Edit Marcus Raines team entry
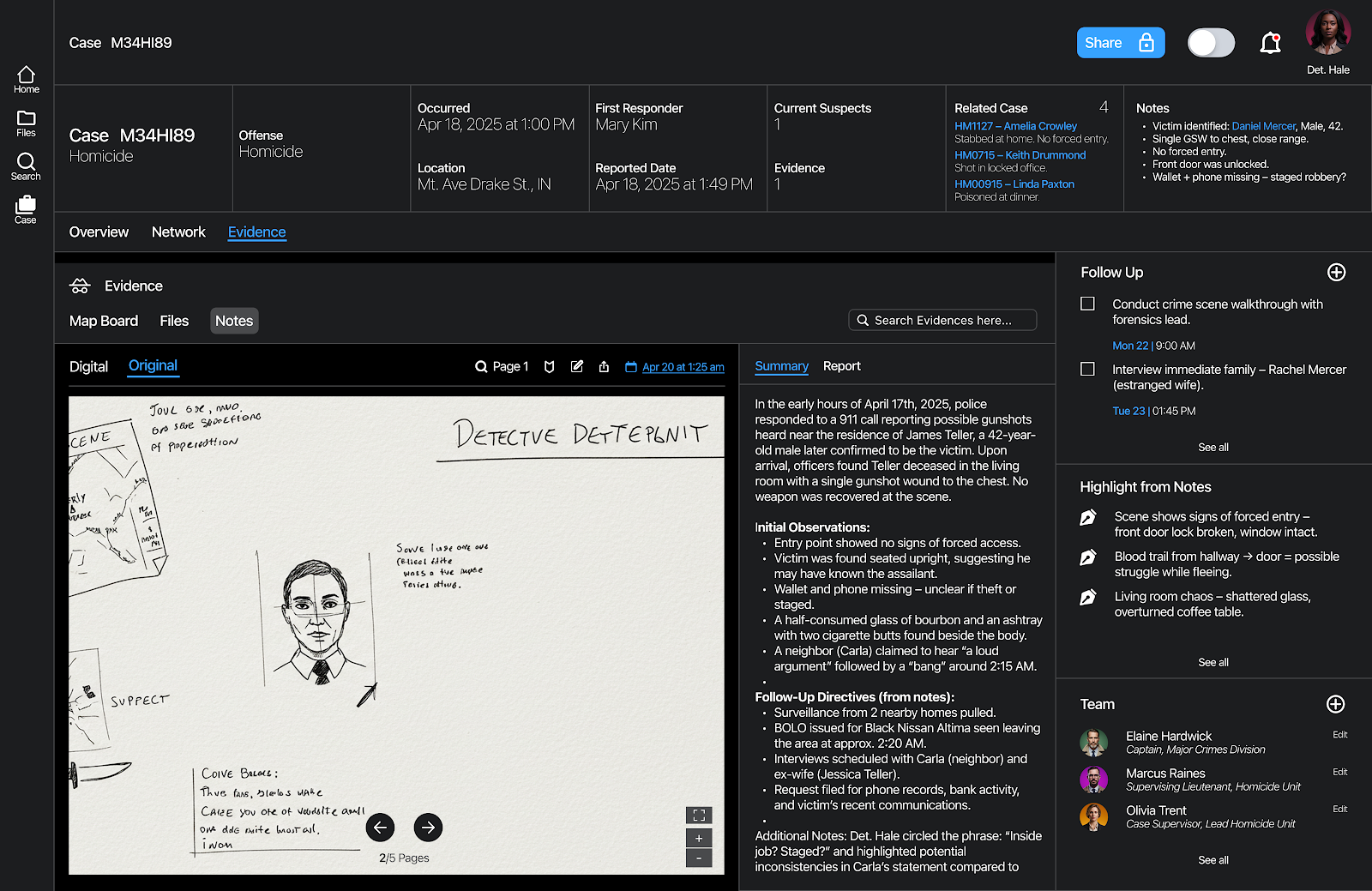 pyautogui.click(x=1340, y=773)
